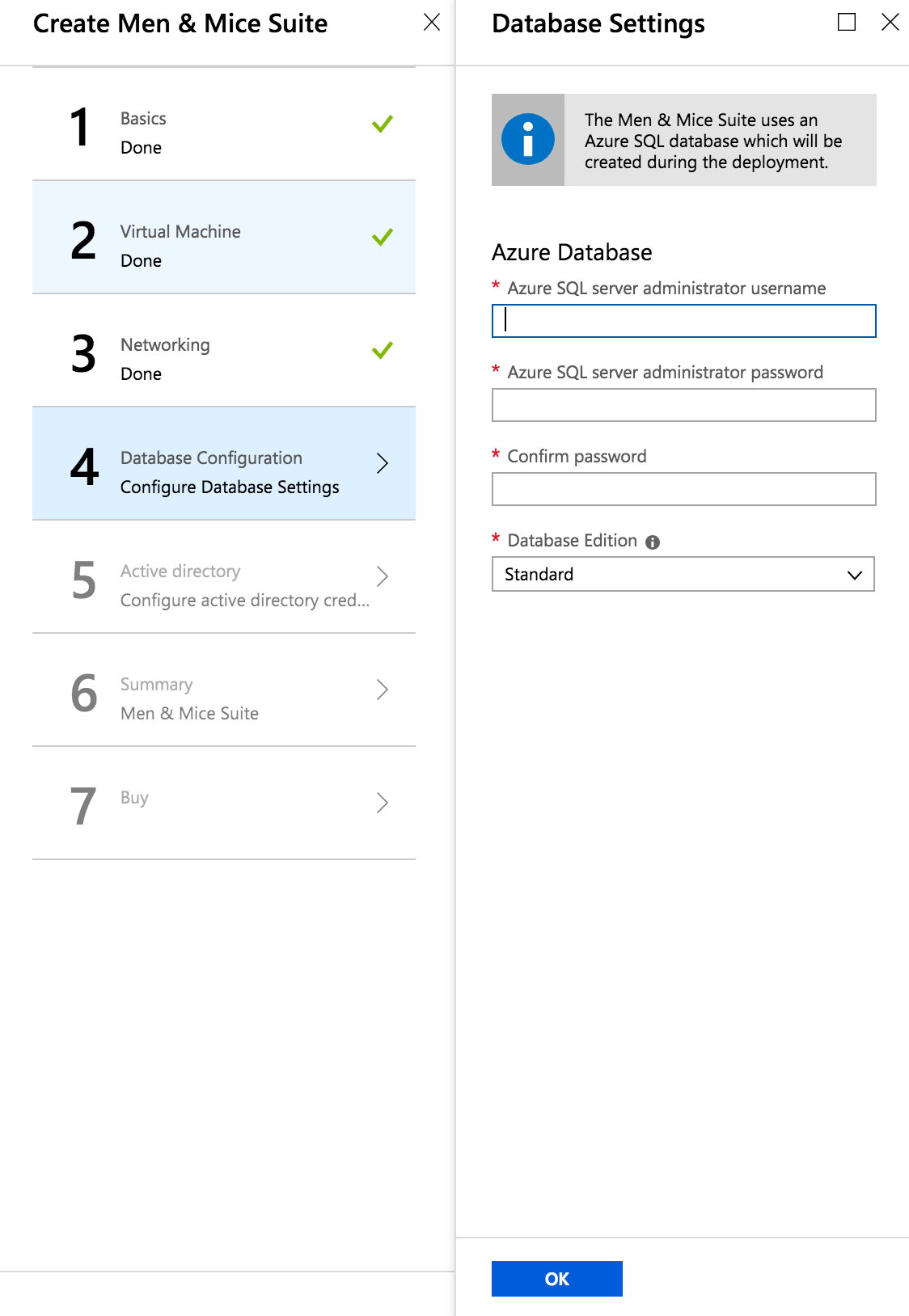Click the Database Edition info tooltip icon
Viewport: 909px width, 1316px height.
tap(653, 542)
